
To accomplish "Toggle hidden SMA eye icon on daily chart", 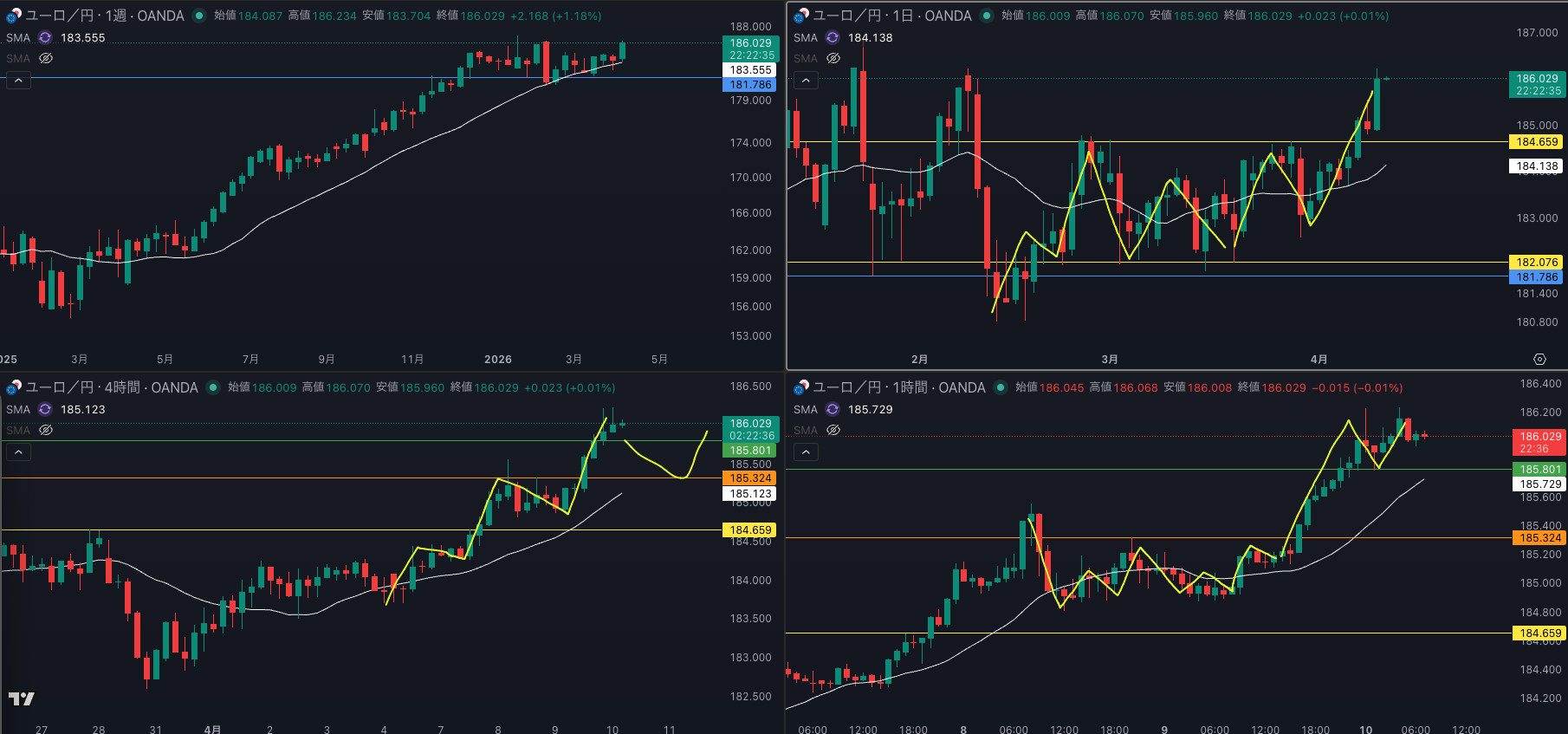I will (x=833, y=58).
